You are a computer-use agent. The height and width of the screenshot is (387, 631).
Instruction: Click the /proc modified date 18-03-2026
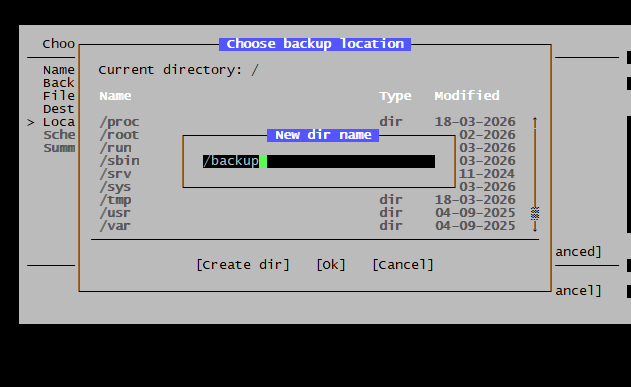pyautogui.click(x=475, y=121)
